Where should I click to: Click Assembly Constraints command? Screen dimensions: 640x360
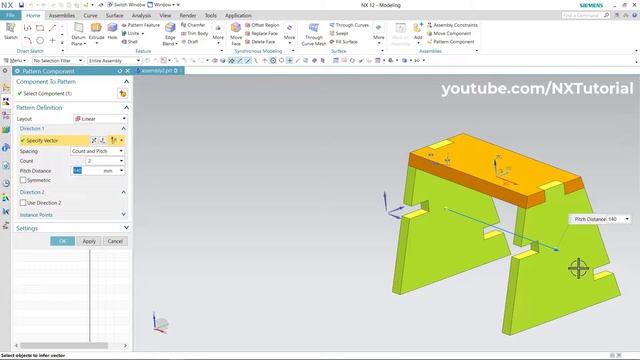452,25
